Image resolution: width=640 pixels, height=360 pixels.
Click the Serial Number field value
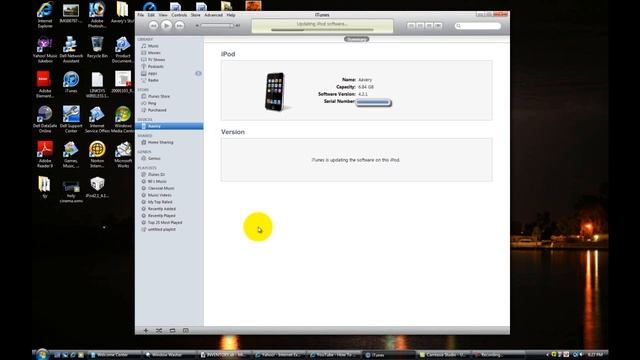[373, 102]
